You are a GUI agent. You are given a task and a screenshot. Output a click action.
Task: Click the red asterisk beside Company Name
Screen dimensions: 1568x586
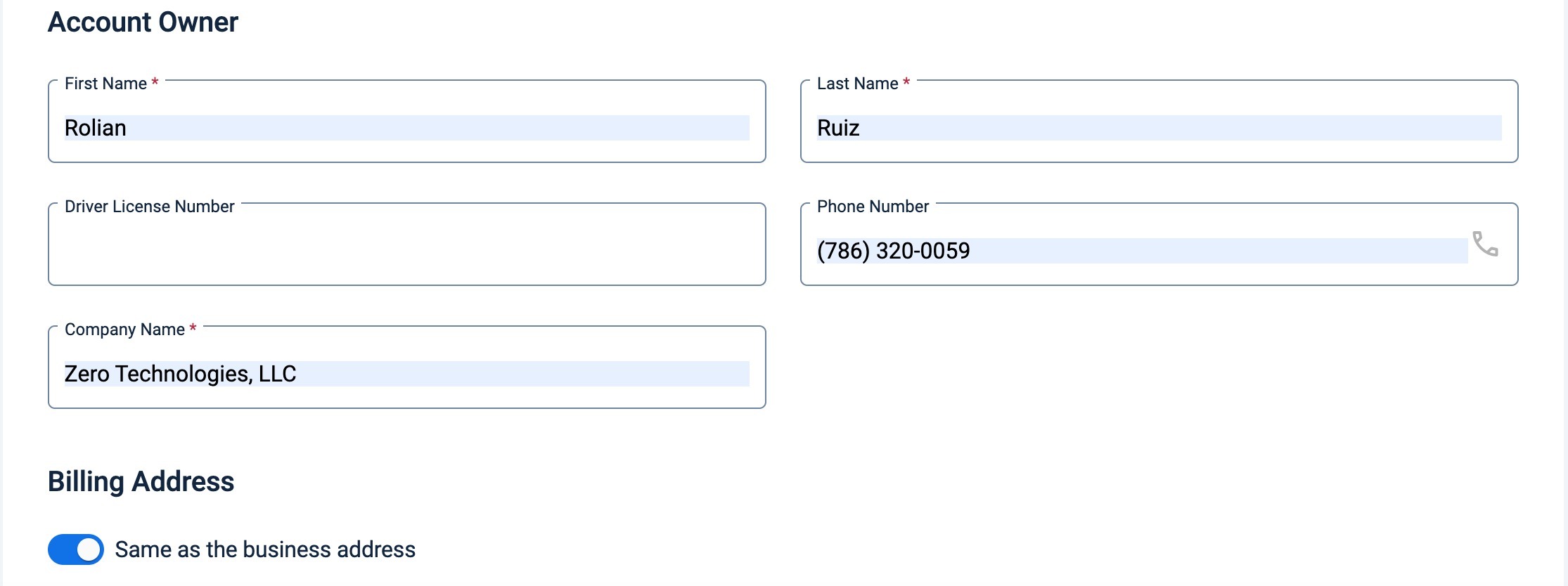pyautogui.click(x=193, y=328)
